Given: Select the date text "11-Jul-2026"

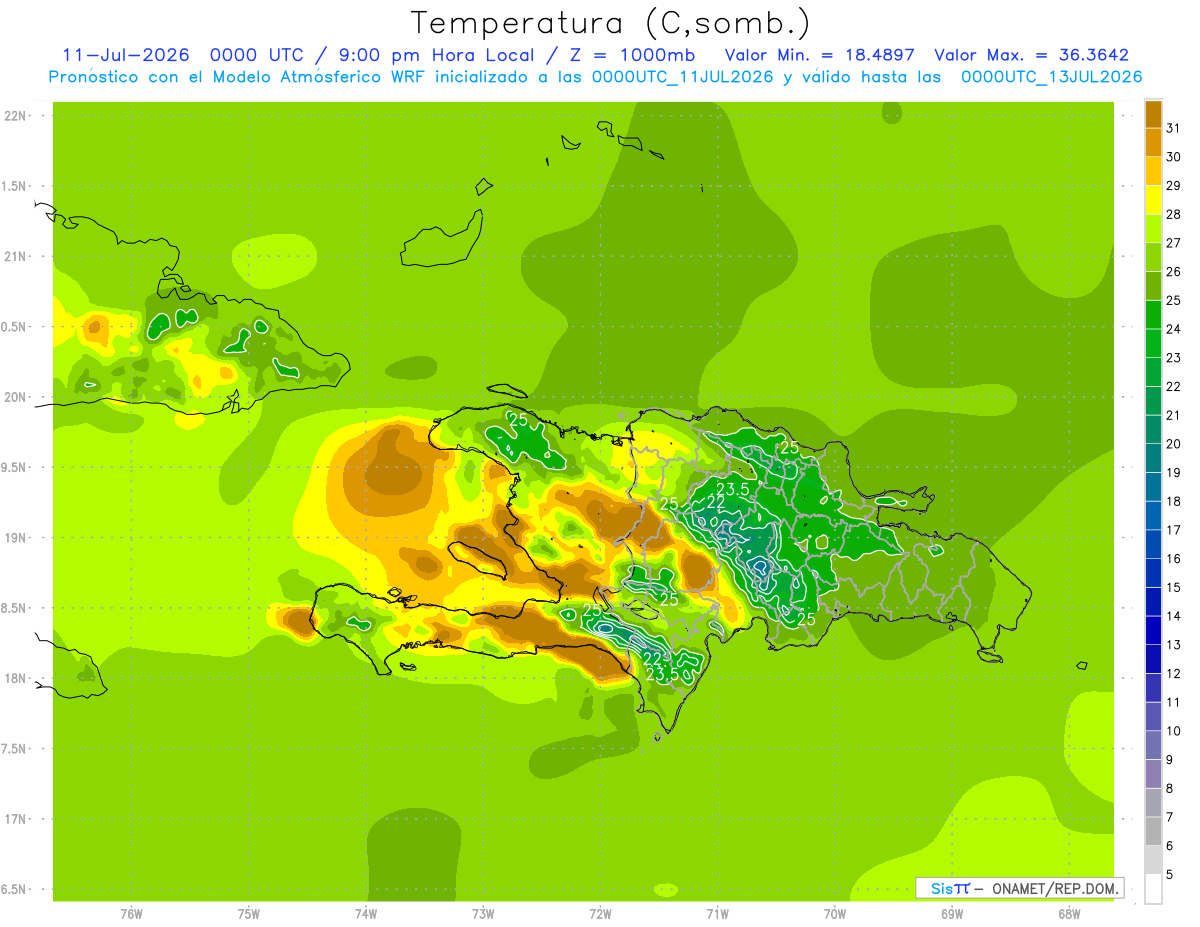Looking at the screenshot, I should 126,55.
